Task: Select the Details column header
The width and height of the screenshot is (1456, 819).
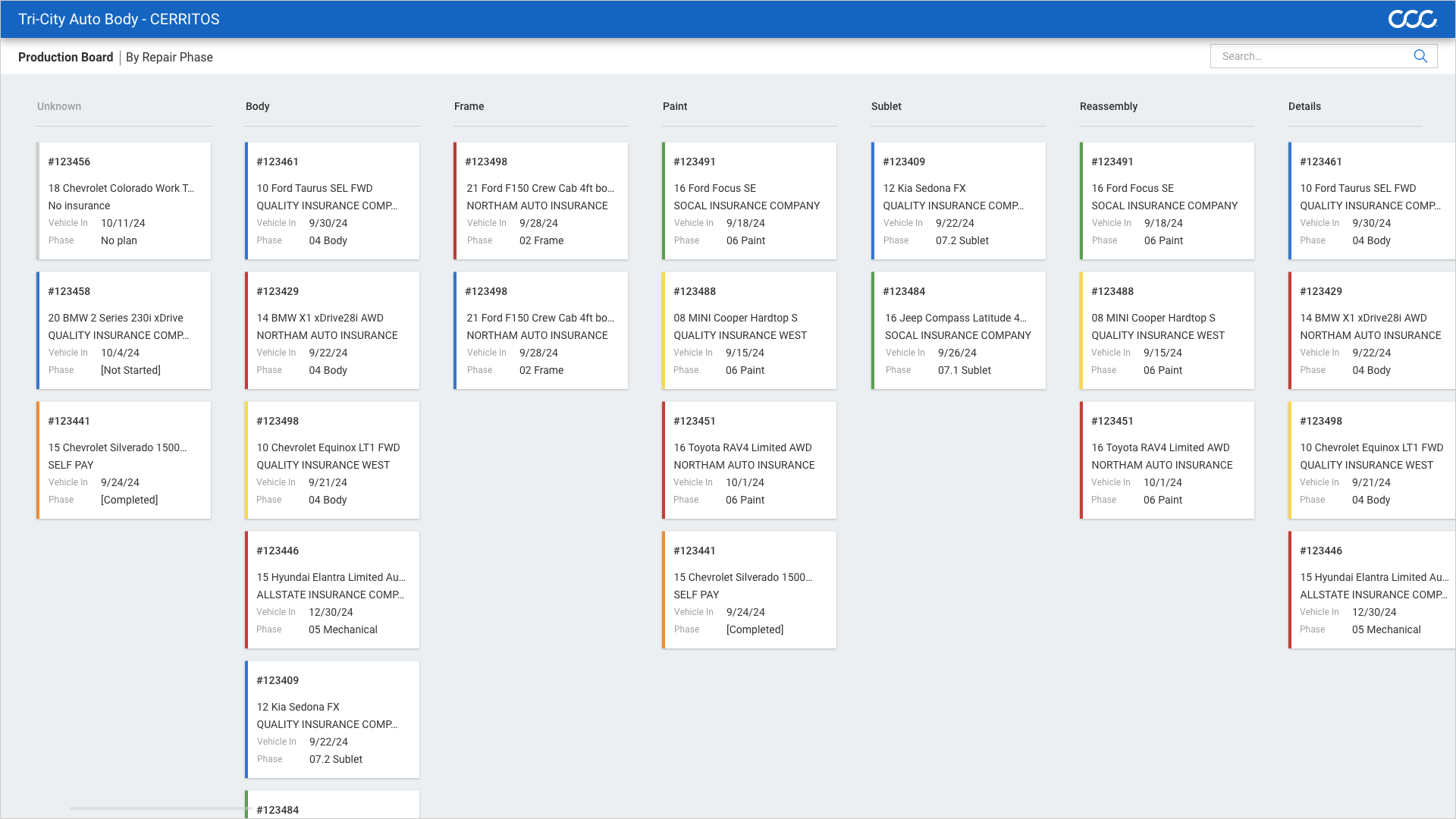Action: tap(1304, 106)
